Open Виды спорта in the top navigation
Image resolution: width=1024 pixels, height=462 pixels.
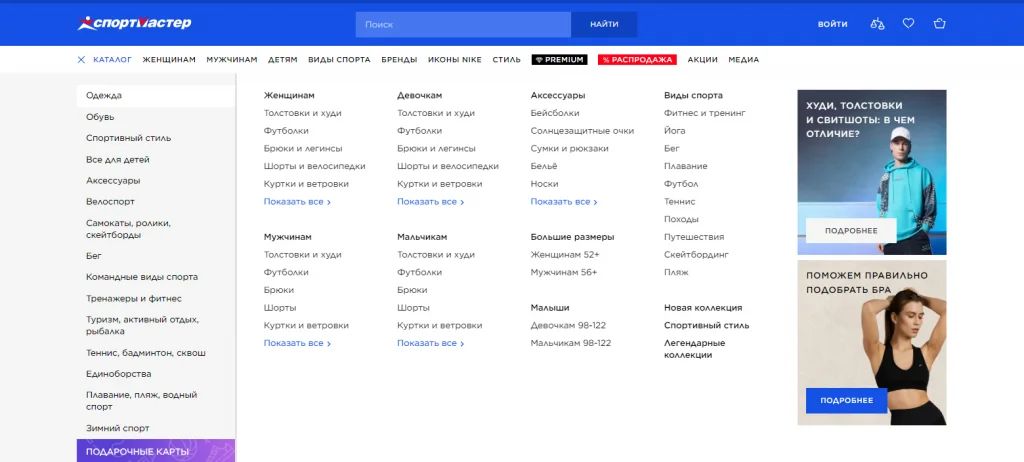[339, 60]
